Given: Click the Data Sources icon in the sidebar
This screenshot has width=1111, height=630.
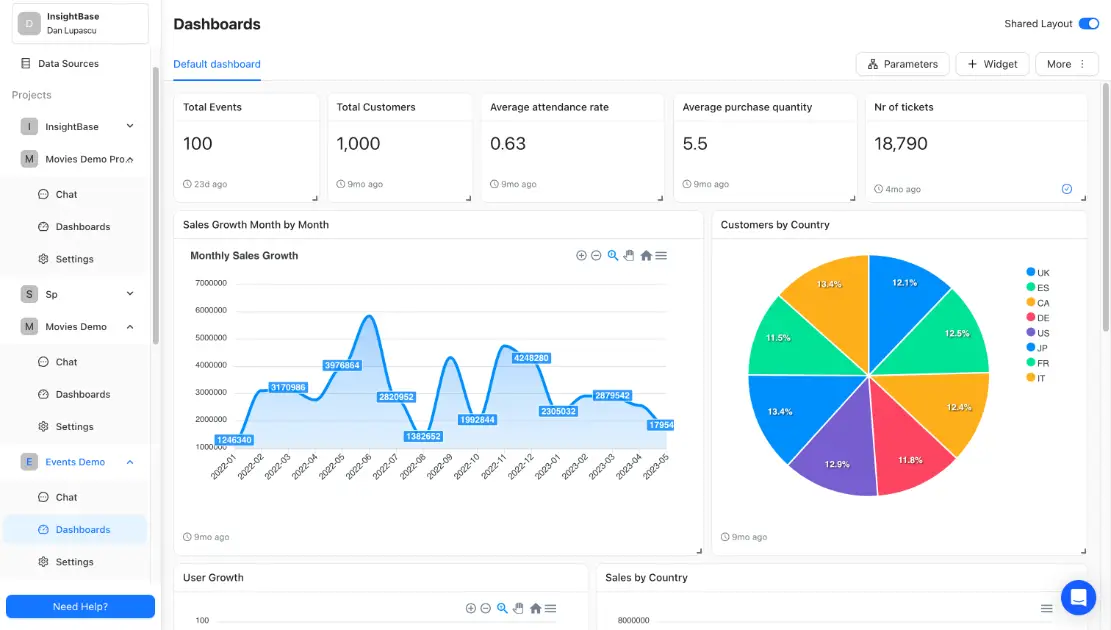Looking at the screenshot, I should (x=26, y=63).
